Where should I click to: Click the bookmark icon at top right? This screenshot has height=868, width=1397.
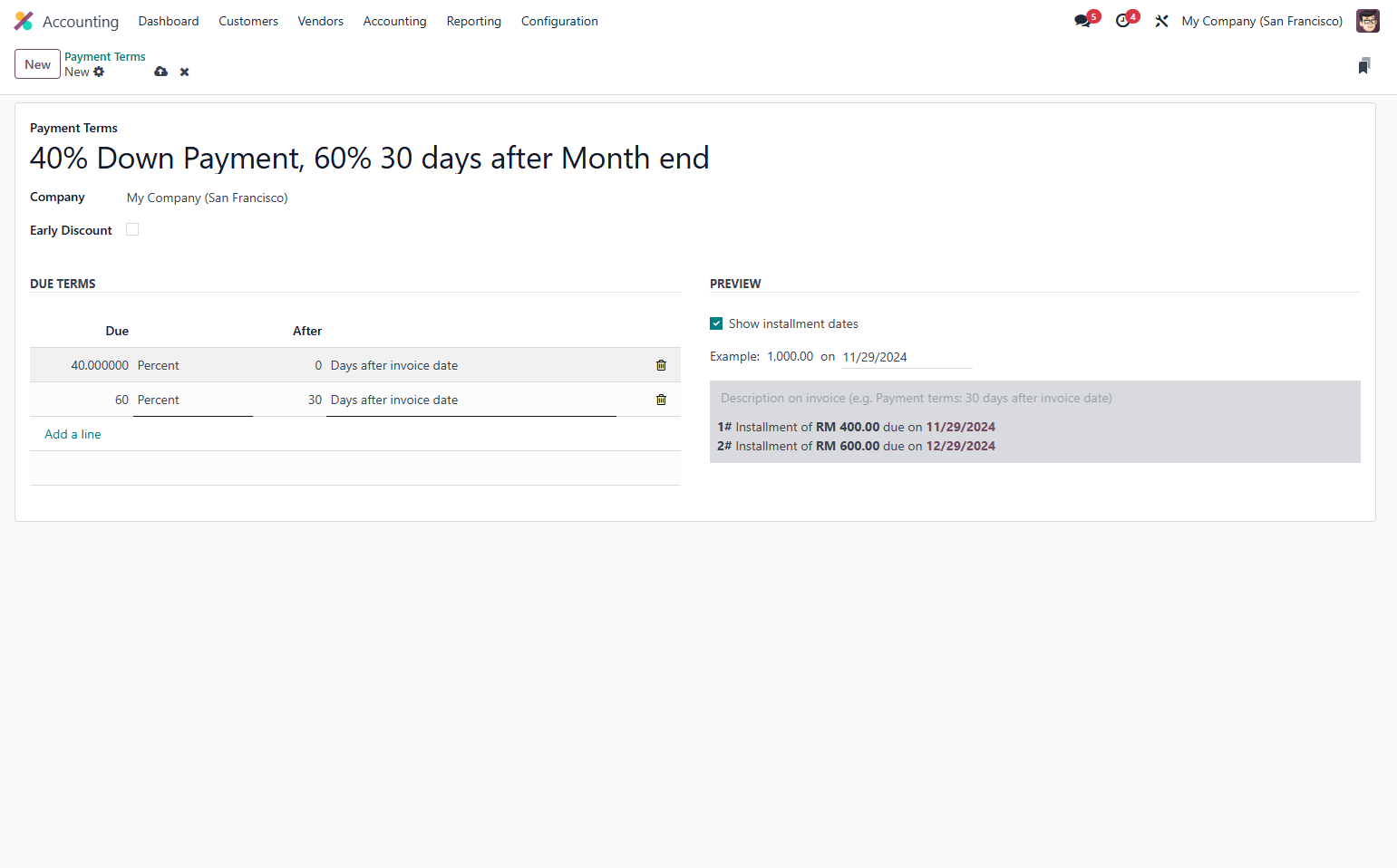pyautogui.click(x=1363, y=65)
